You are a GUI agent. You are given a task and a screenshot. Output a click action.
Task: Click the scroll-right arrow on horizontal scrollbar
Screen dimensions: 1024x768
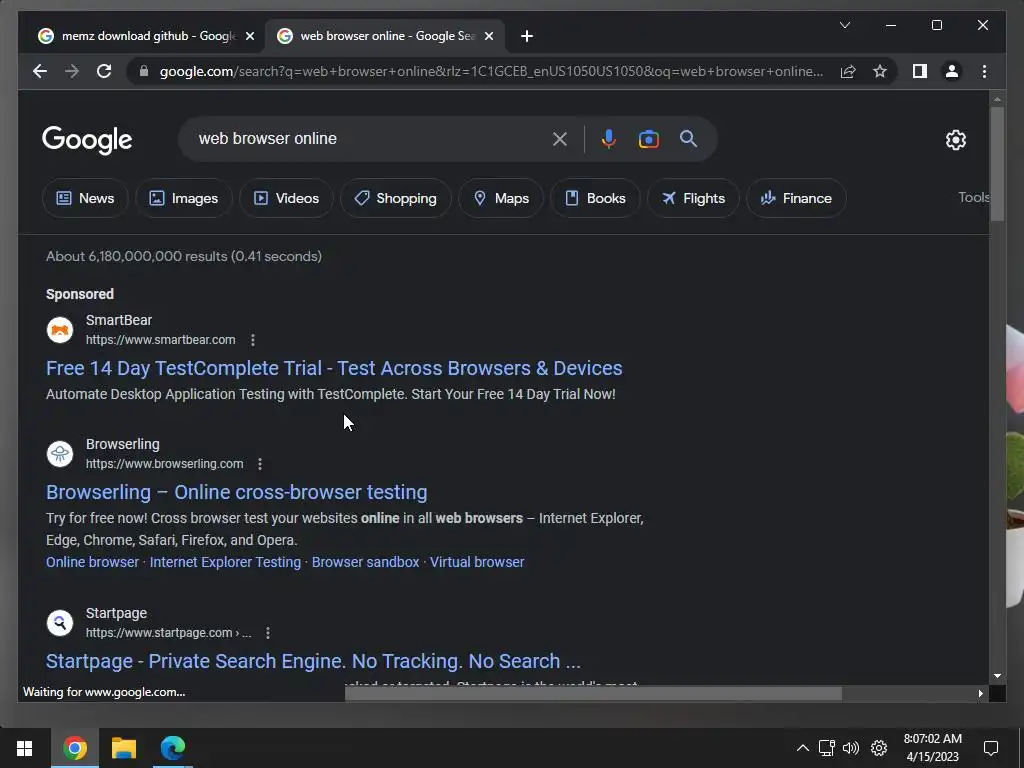(980, 694)
